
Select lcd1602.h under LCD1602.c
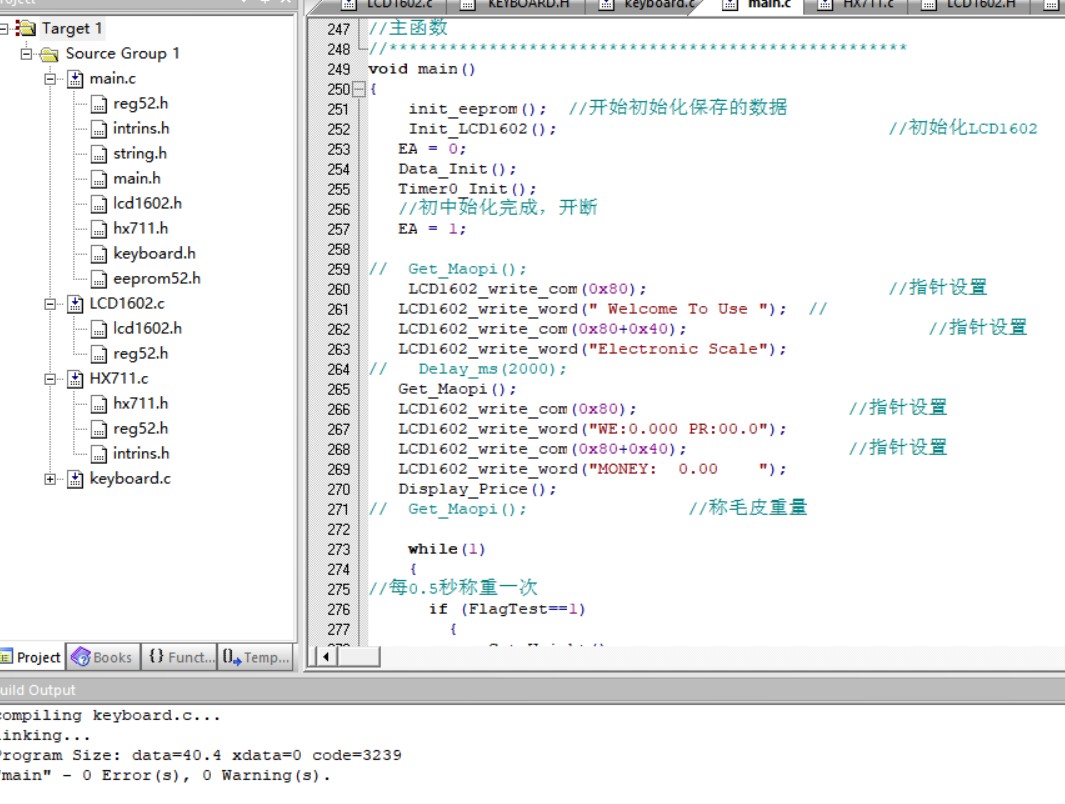[x=147, y=328]
